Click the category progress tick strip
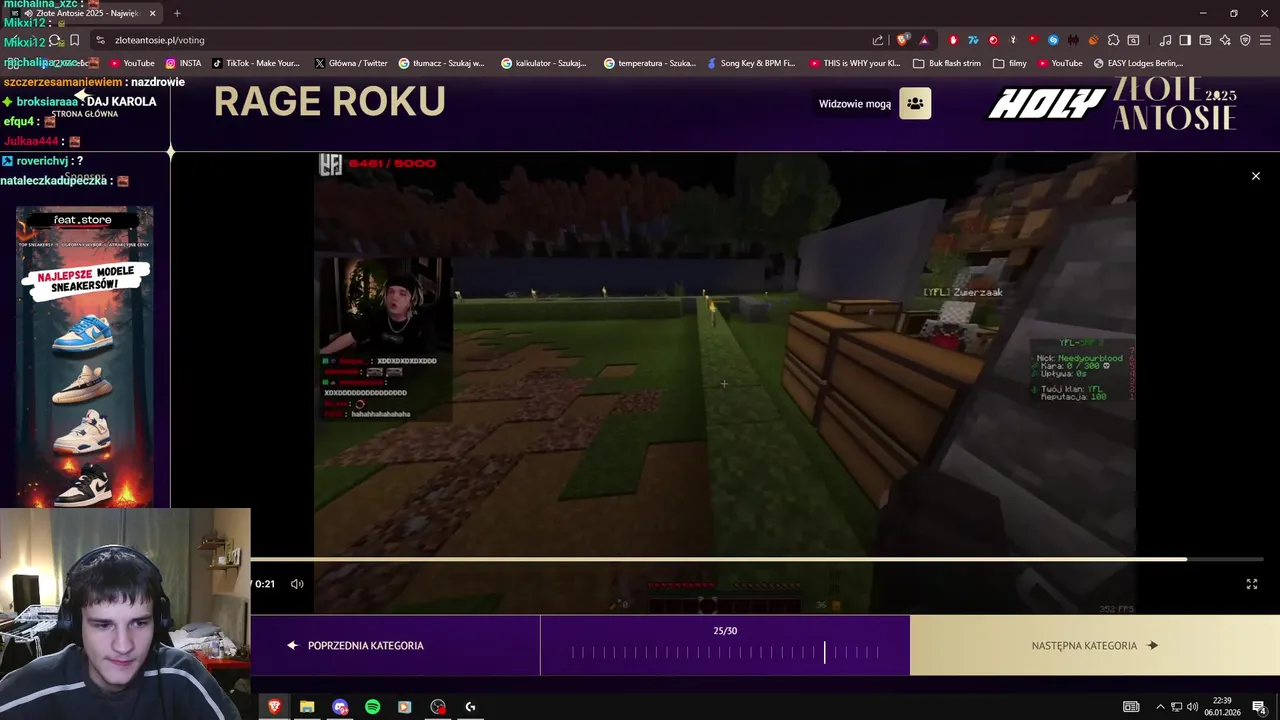This screenshot has height=720, width=1280. pyautogui.click(x=725, y=653)
